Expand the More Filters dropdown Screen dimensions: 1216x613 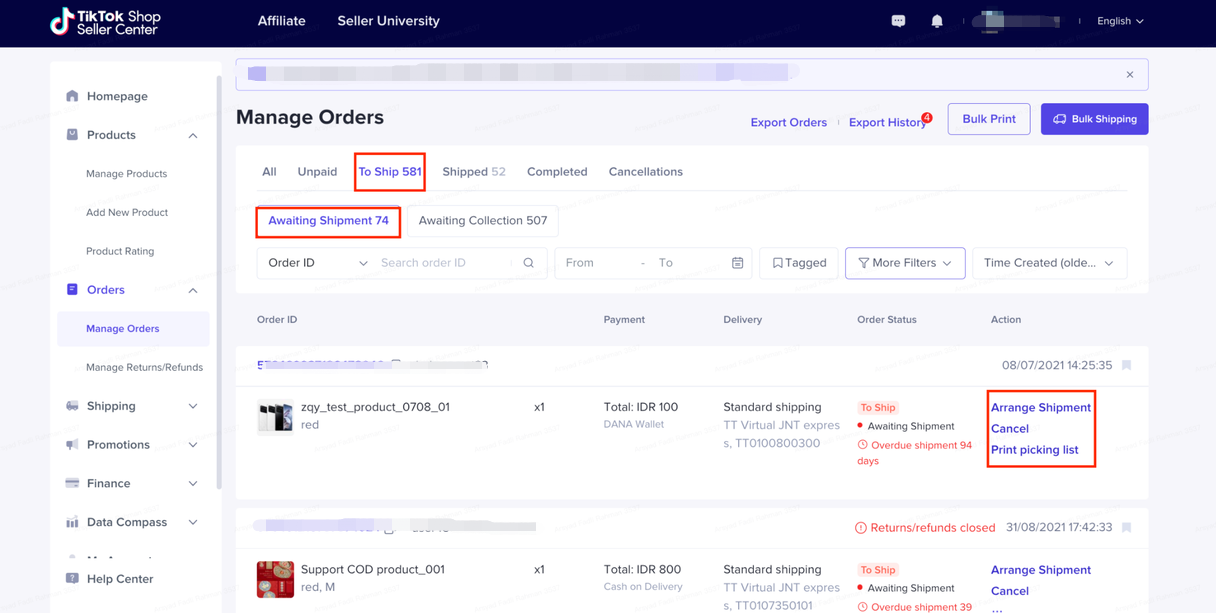[x=905, y=263]
